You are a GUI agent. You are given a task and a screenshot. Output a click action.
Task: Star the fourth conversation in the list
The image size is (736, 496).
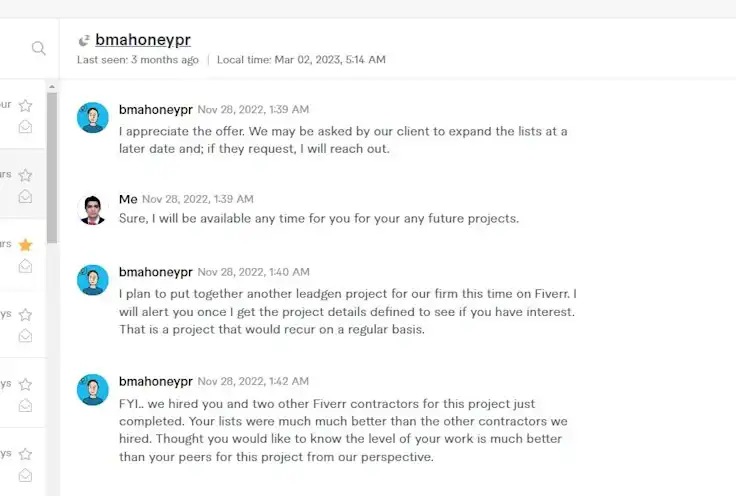25,315
